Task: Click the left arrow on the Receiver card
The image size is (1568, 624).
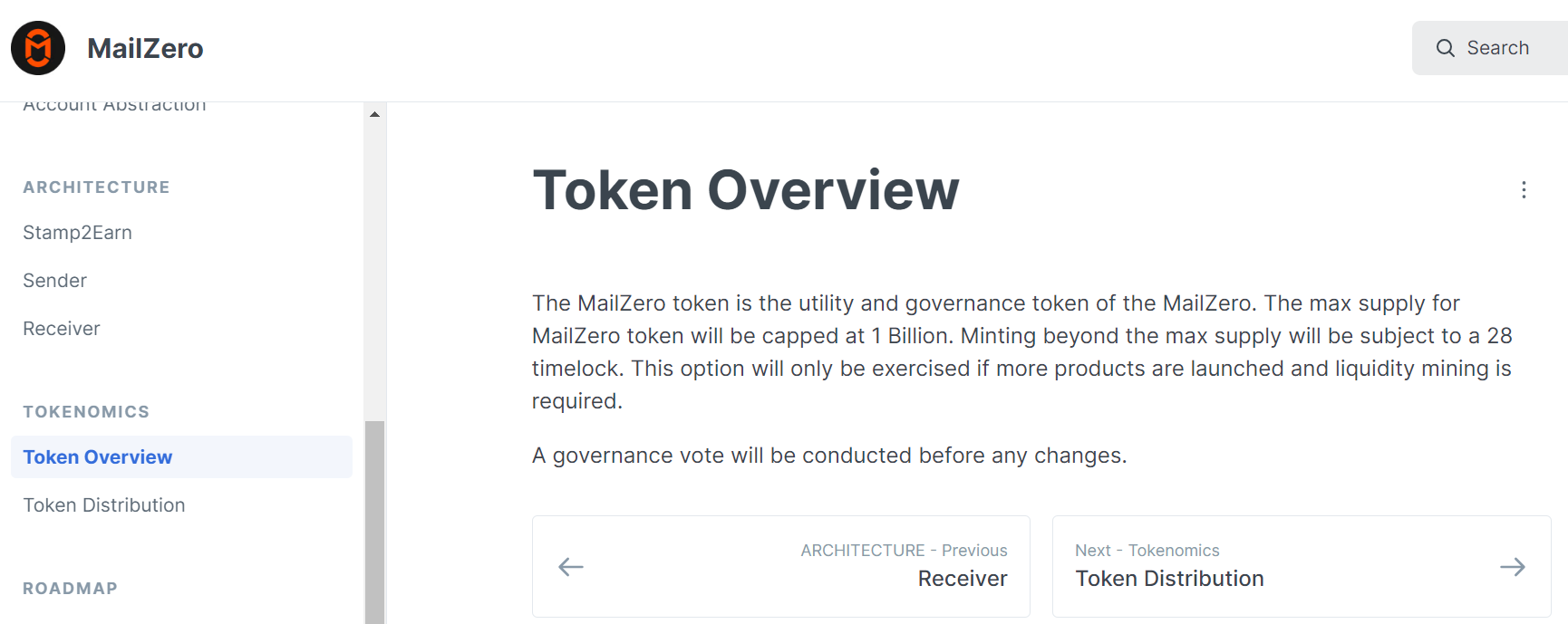Action: click(571, 566)
